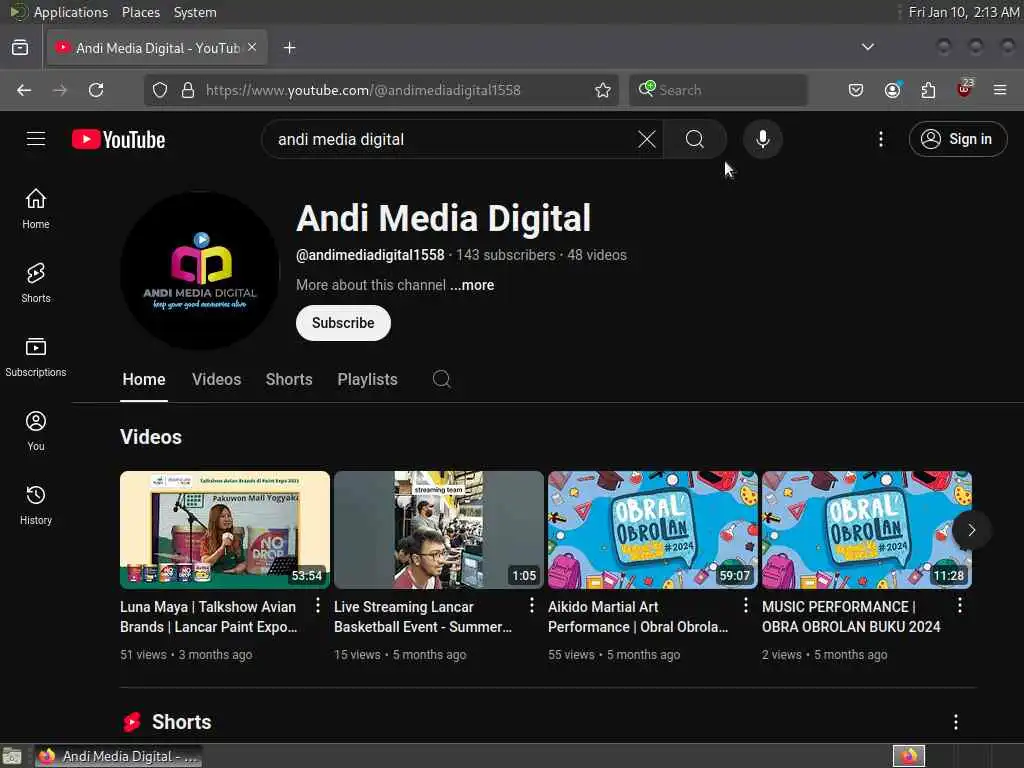
Task: Click the padlock site information icon
Action: [188, 90]
